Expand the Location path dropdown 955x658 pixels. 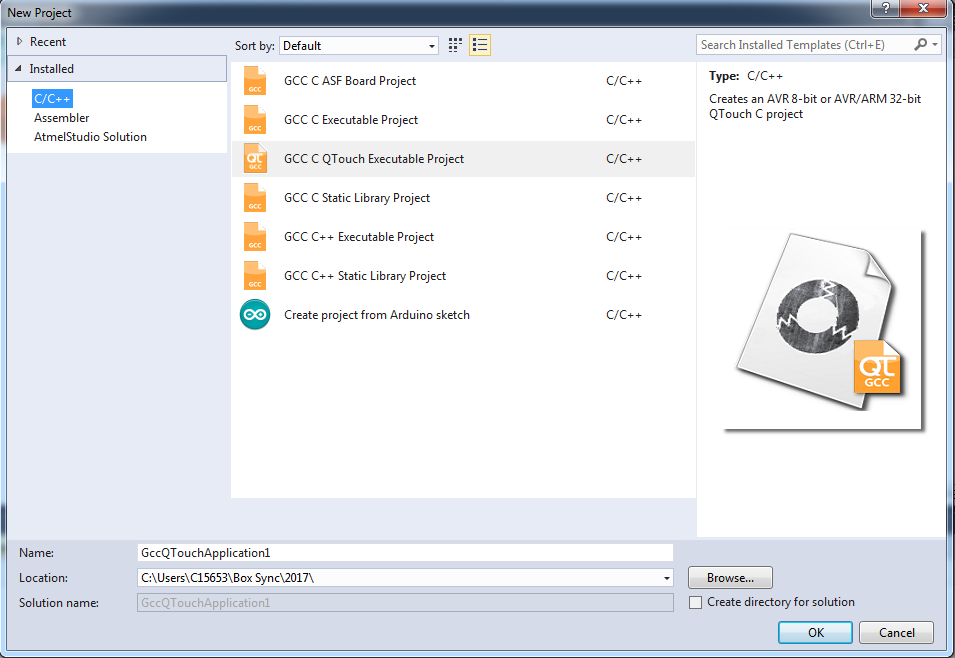tap(666, 578)
